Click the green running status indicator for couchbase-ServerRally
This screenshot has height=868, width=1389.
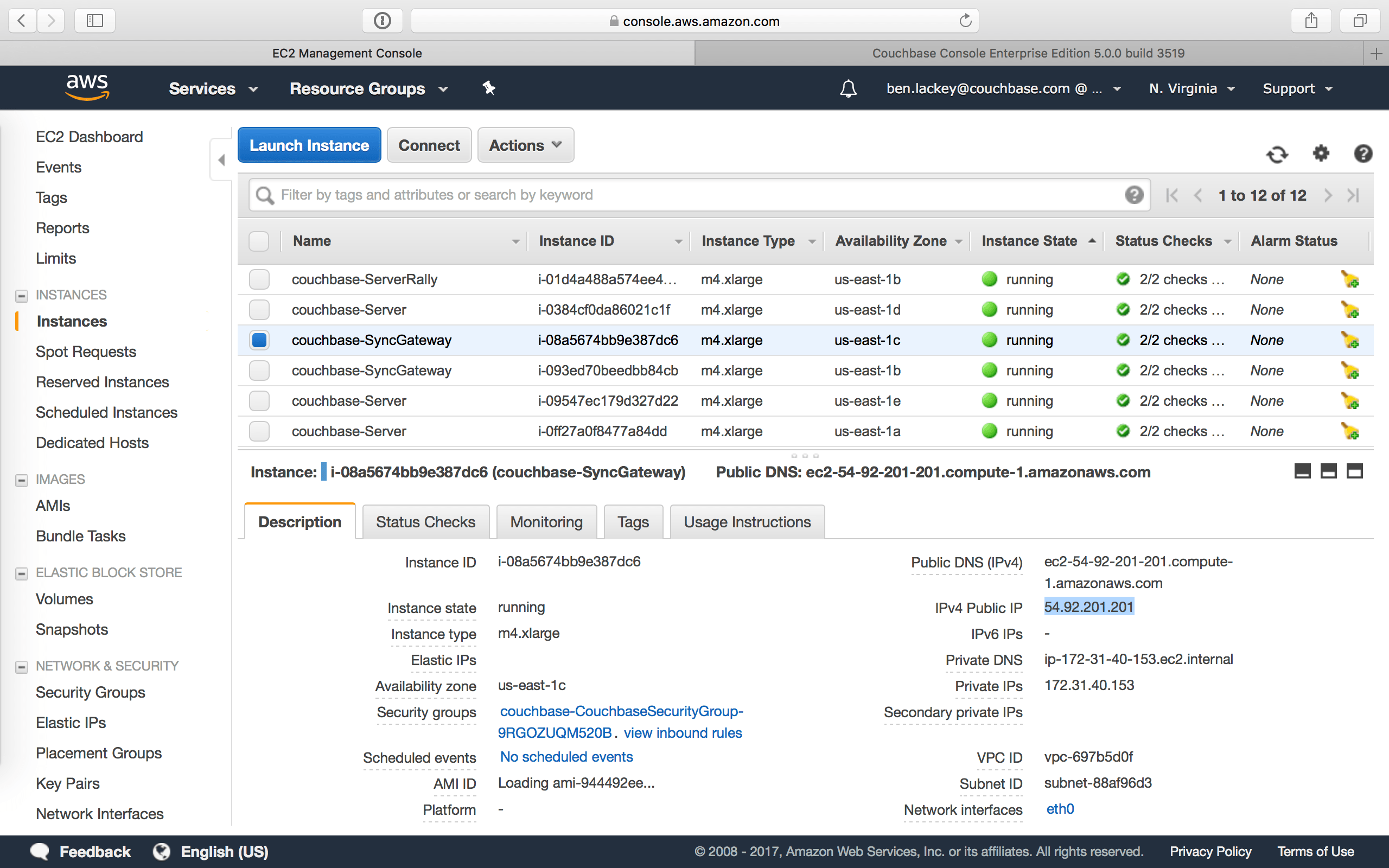pyautogui.click(x=990, y=279)
